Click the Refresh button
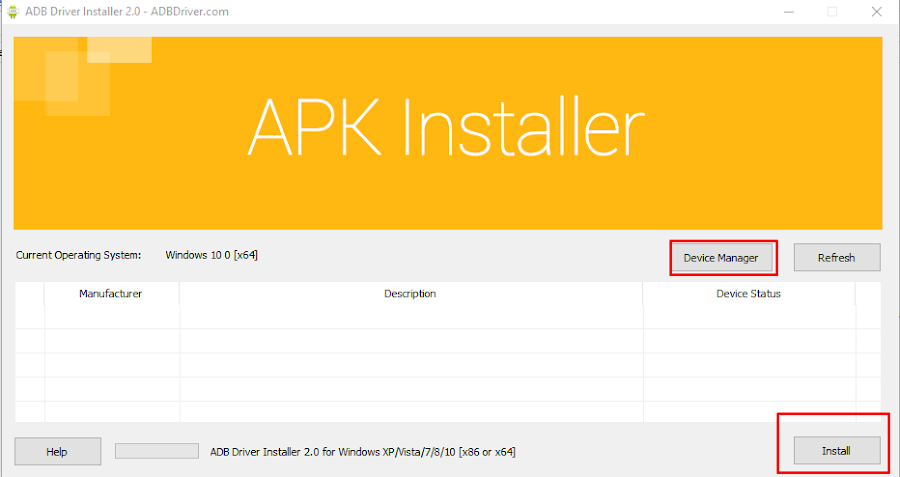The width and height of the screenshot is (900, 477). coord(837,258)
